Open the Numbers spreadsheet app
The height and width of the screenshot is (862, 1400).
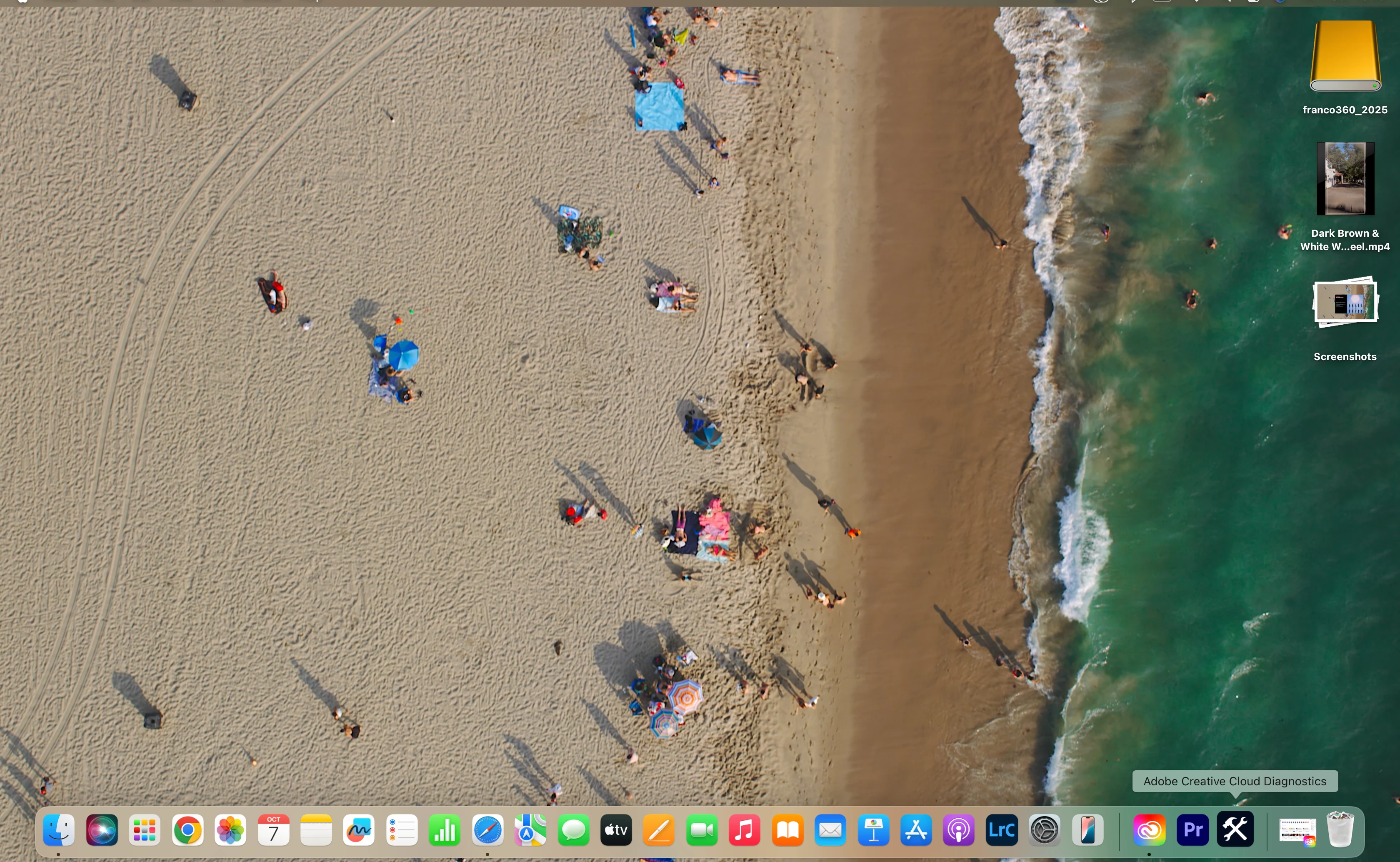point(445,829)
